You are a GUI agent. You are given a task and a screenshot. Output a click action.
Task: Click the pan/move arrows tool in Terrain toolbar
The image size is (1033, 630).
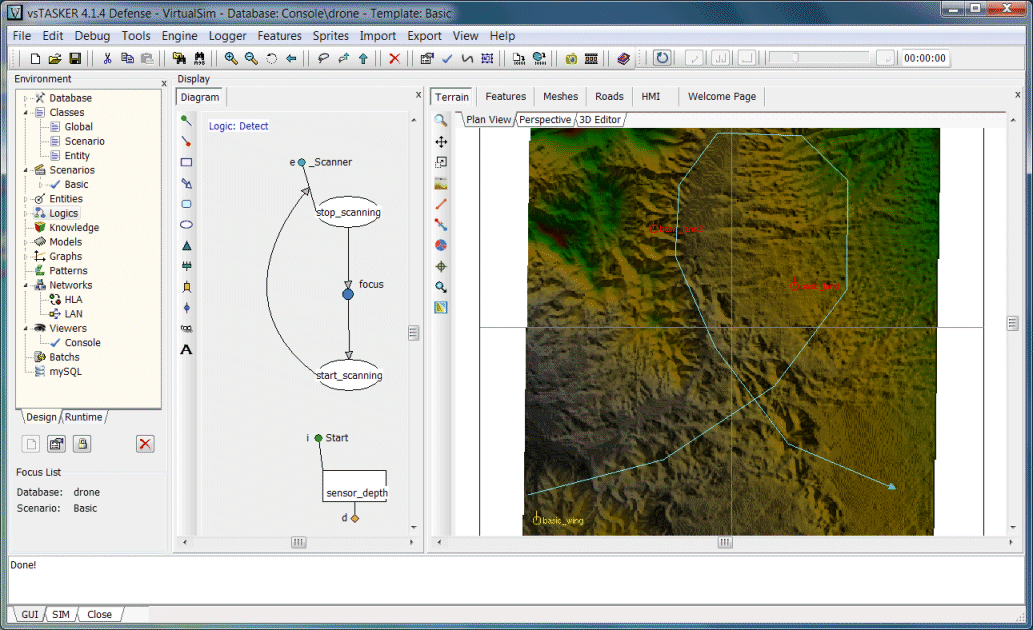tap(441, 142)
